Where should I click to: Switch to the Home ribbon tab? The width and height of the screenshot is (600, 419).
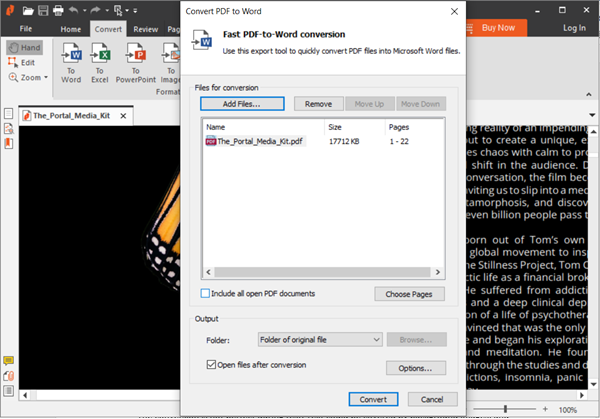click(x=70, y=29)
